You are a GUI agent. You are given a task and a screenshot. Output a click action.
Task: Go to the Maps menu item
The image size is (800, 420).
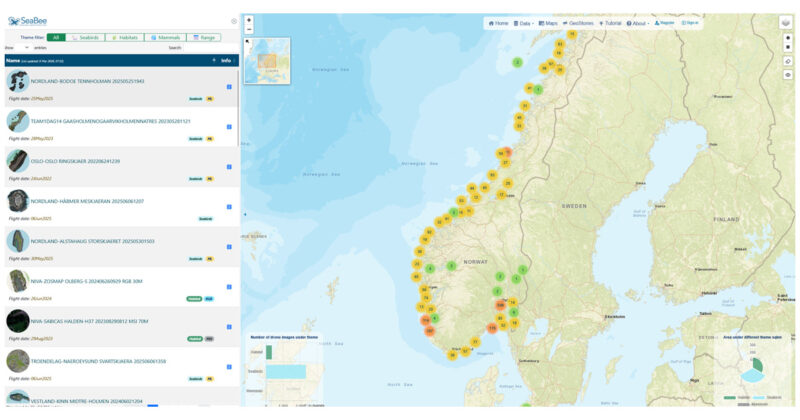549,22
